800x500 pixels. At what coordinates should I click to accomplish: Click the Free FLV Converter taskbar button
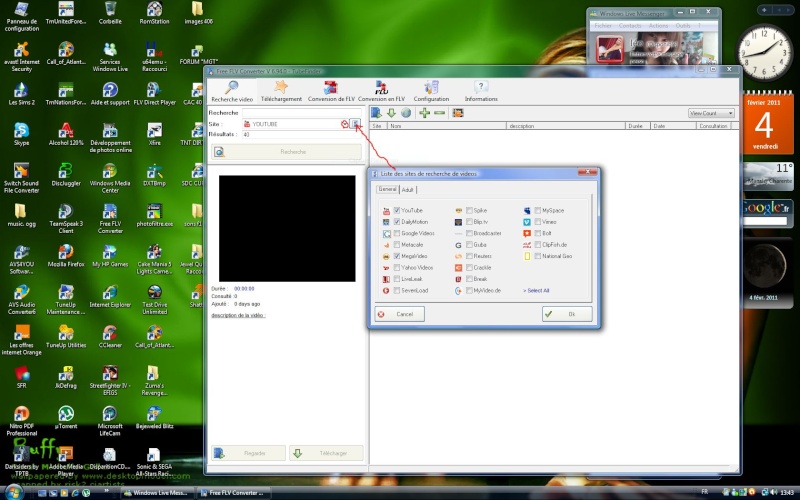click(233, 493)
